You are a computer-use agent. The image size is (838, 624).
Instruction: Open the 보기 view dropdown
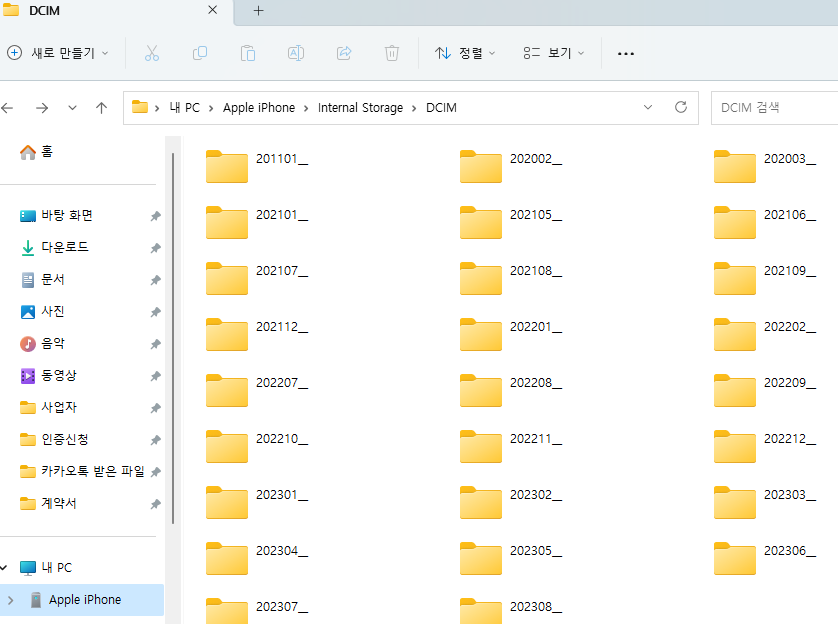[553, 53]
